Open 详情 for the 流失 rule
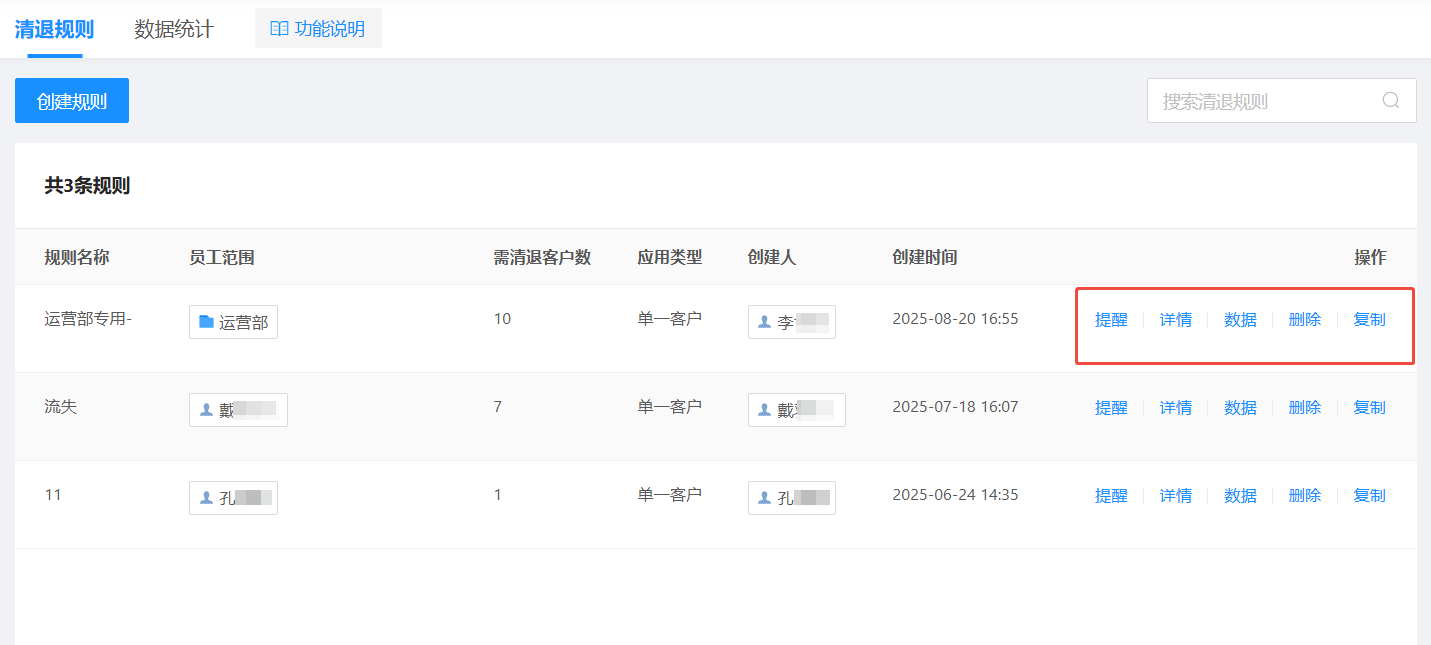The image size is (1431, 645). point(1176,408)
